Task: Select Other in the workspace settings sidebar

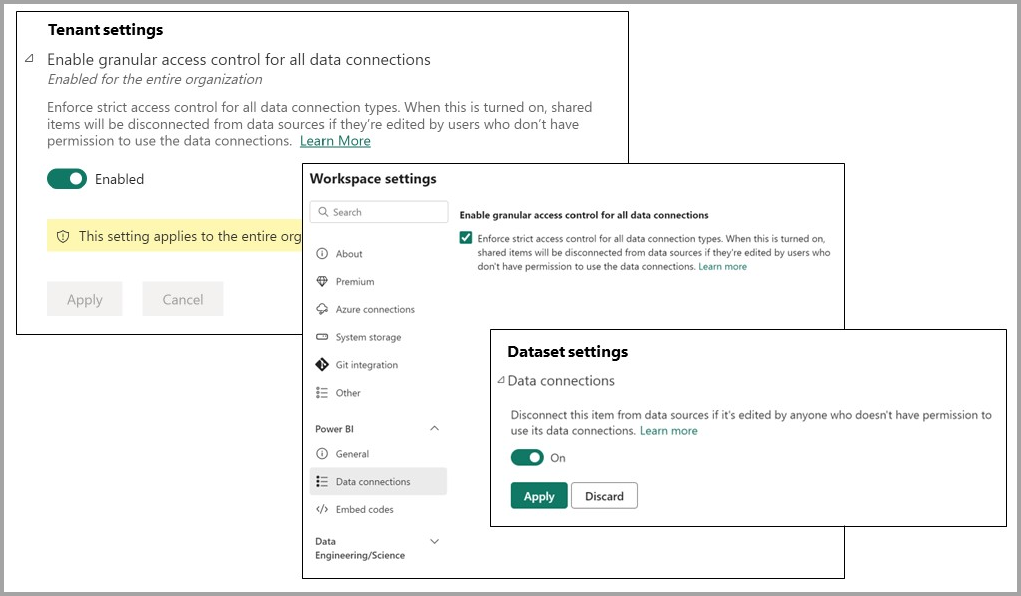Action: 348,393
